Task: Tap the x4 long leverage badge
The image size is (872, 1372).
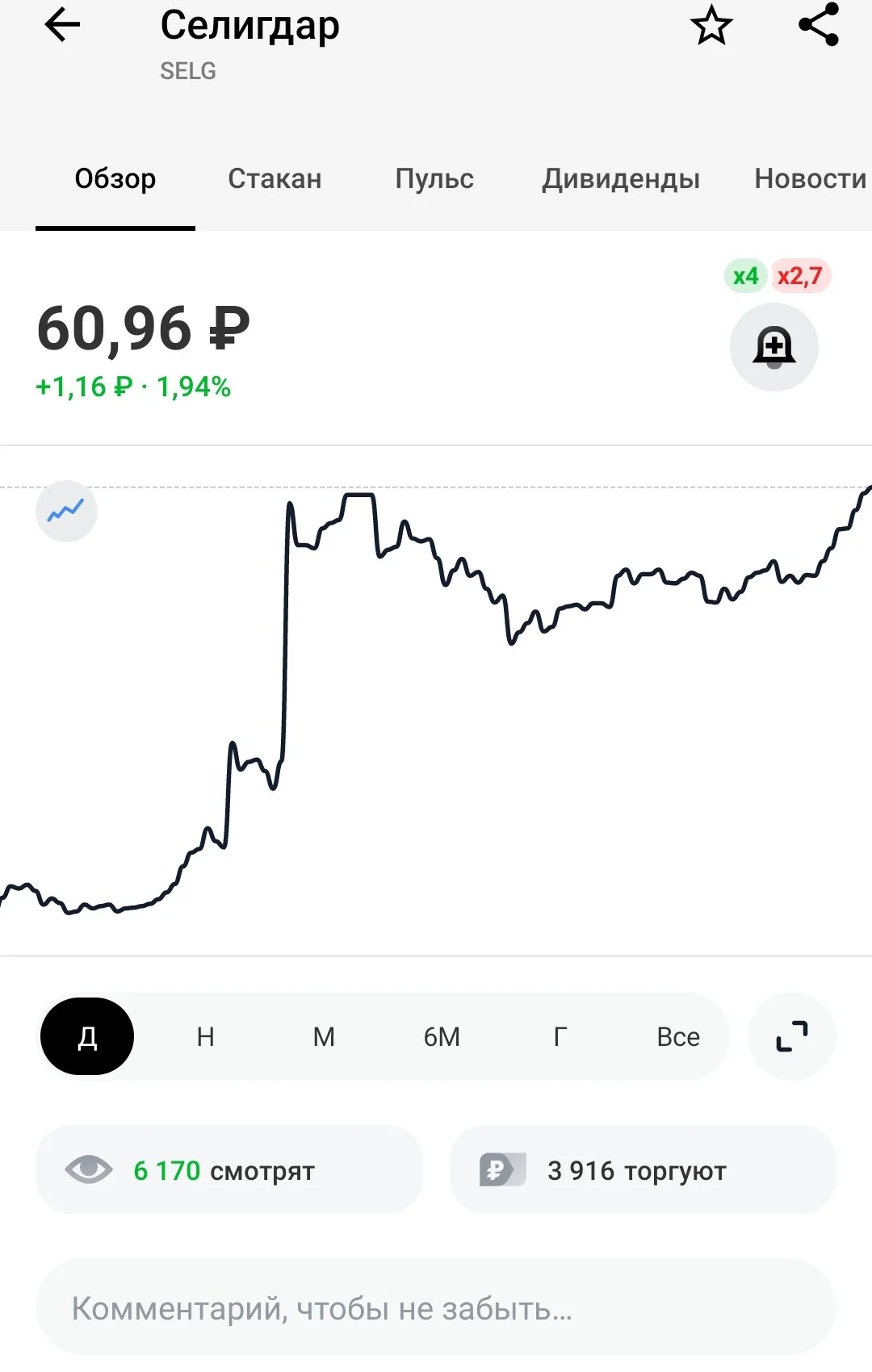Action: [745, 276]
